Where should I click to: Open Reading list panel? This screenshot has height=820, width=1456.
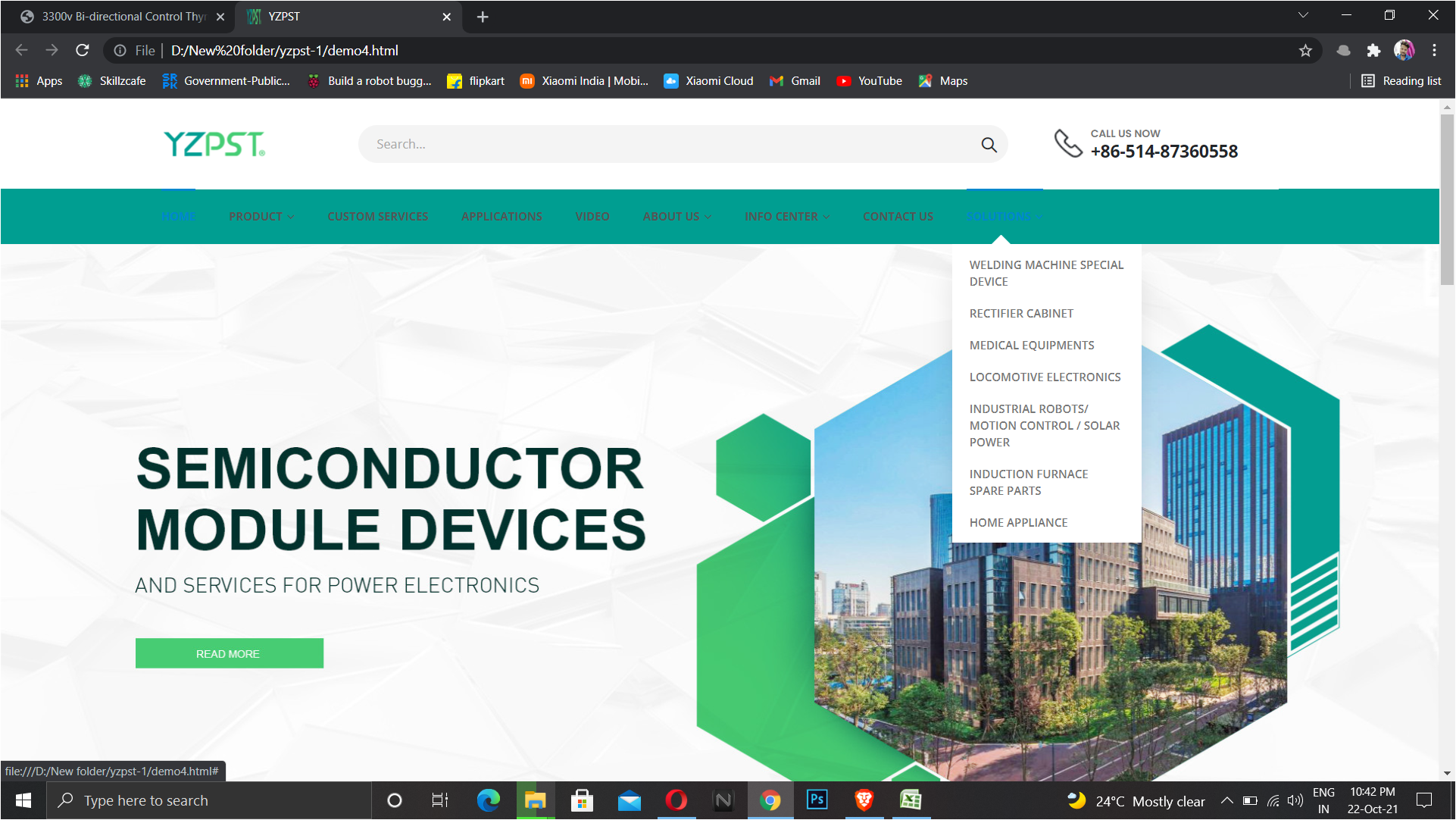point(1401,81)
